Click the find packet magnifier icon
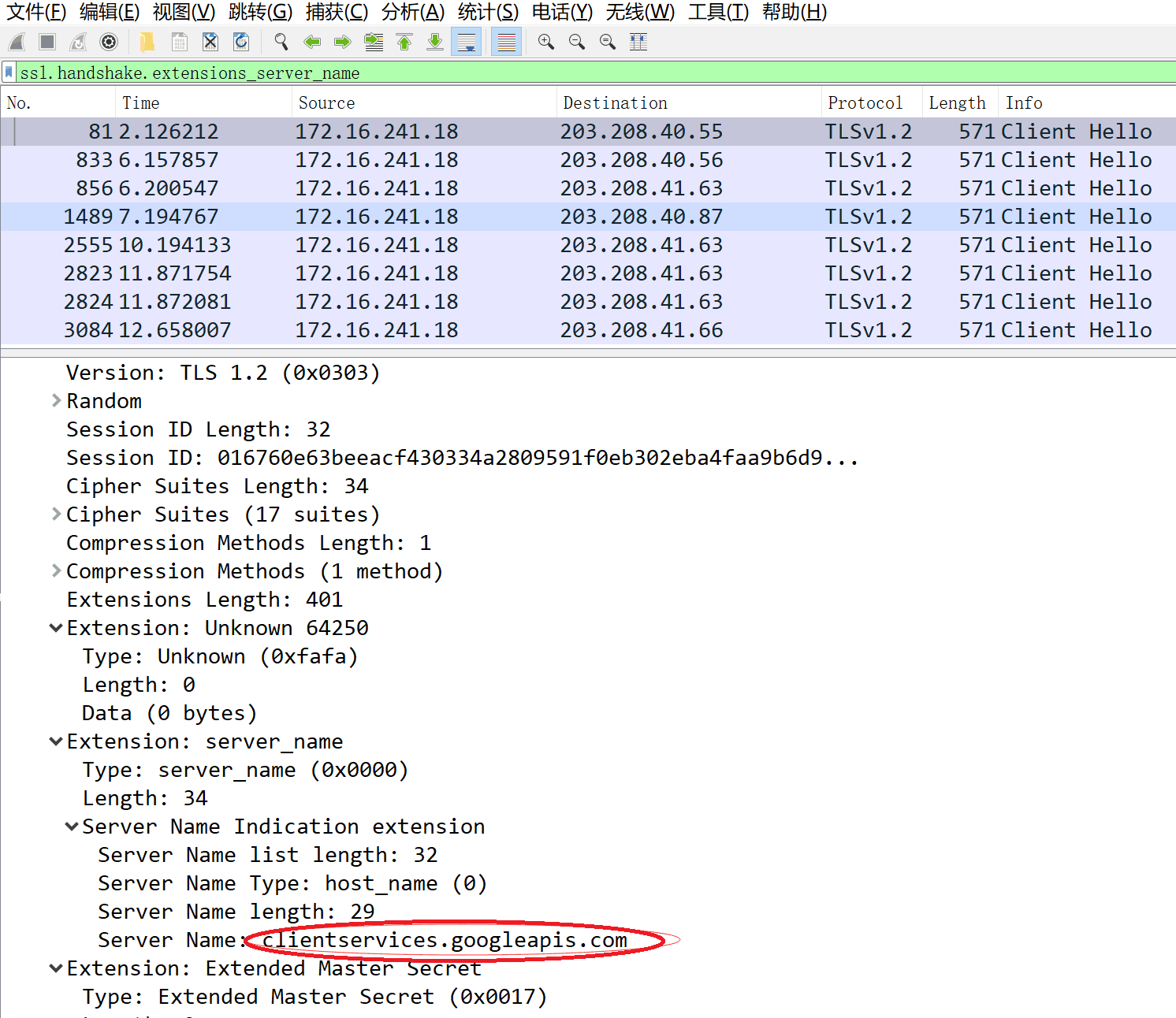Viewport: 1176px width, 1018px height. pyautogui.click(x=281, y=42)
